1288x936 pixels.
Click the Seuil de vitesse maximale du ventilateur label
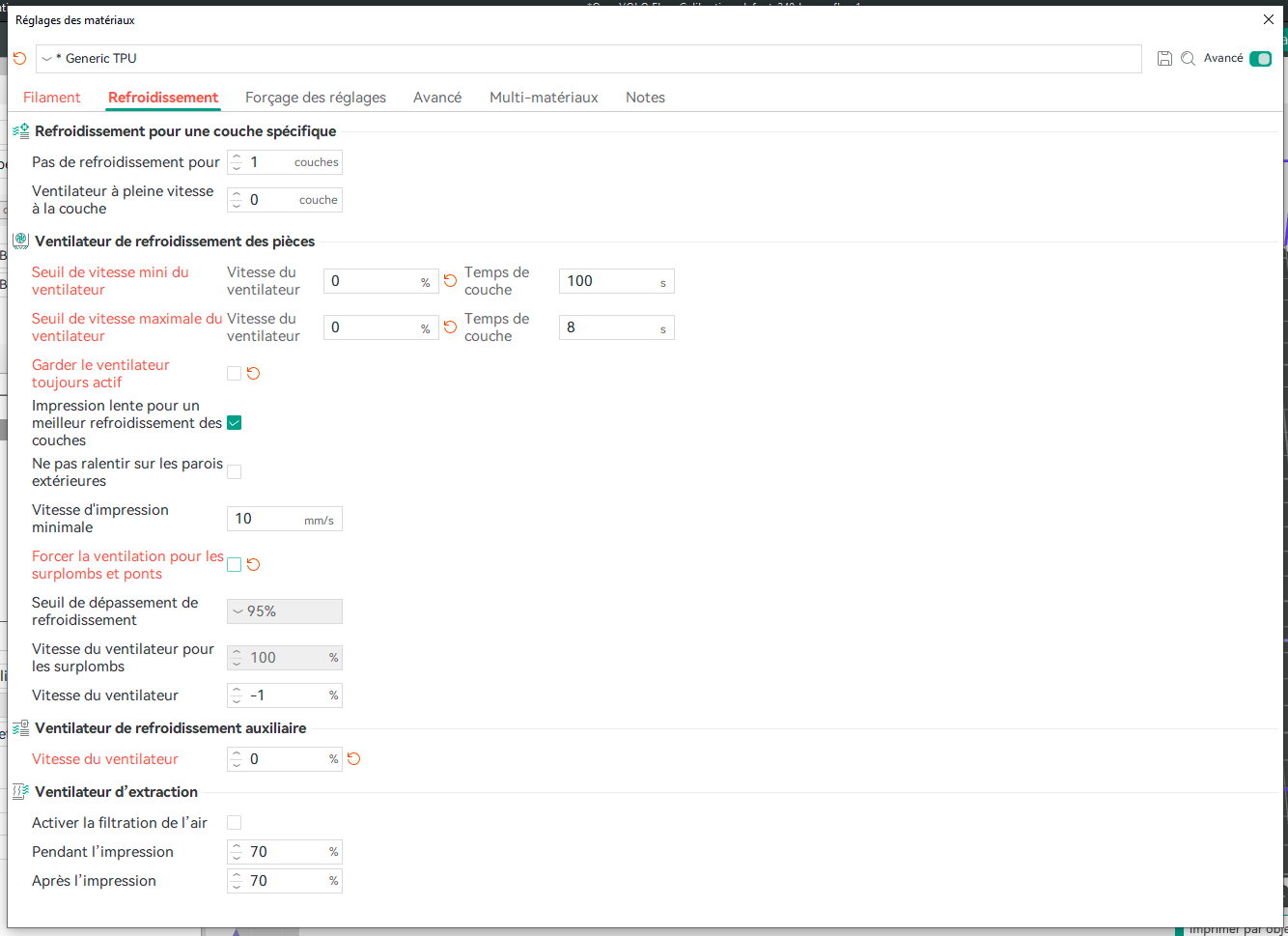point(127,327)
